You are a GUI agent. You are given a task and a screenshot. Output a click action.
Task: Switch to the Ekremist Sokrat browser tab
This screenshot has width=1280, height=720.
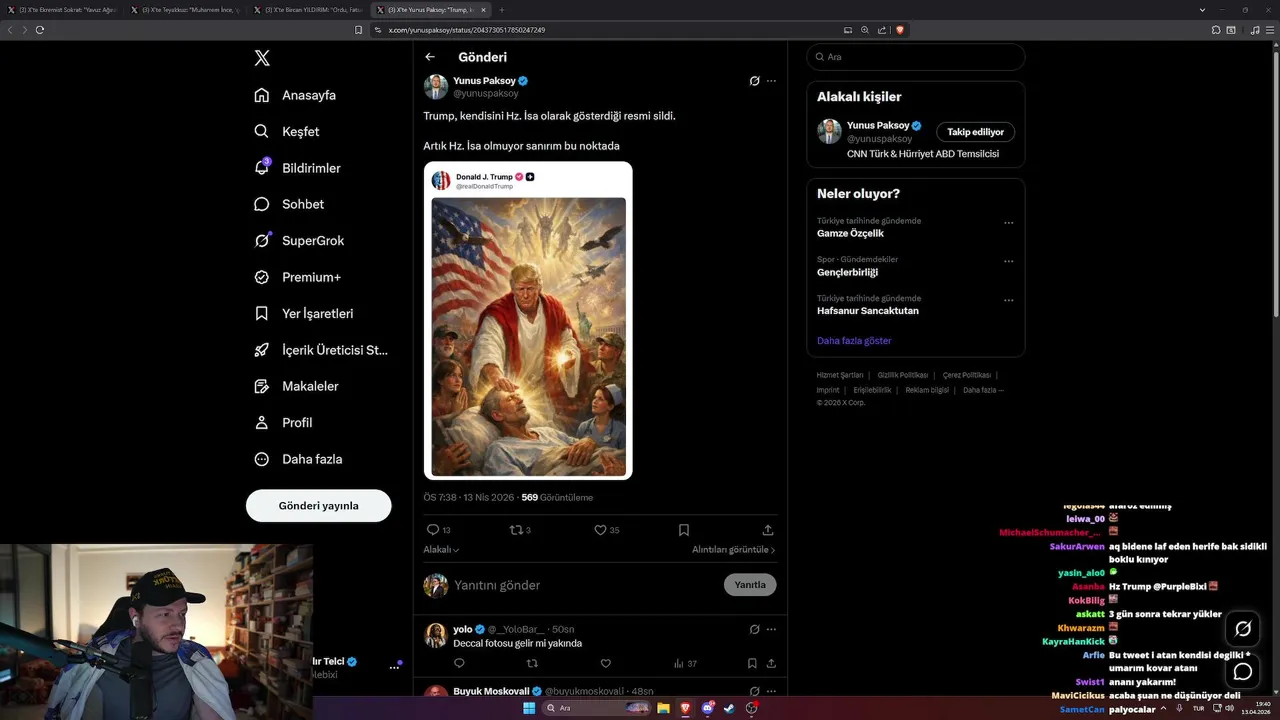(x=64, y=9)
